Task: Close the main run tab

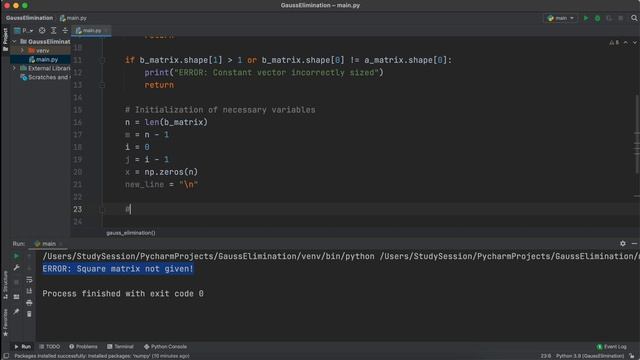Action: point(61,244)
